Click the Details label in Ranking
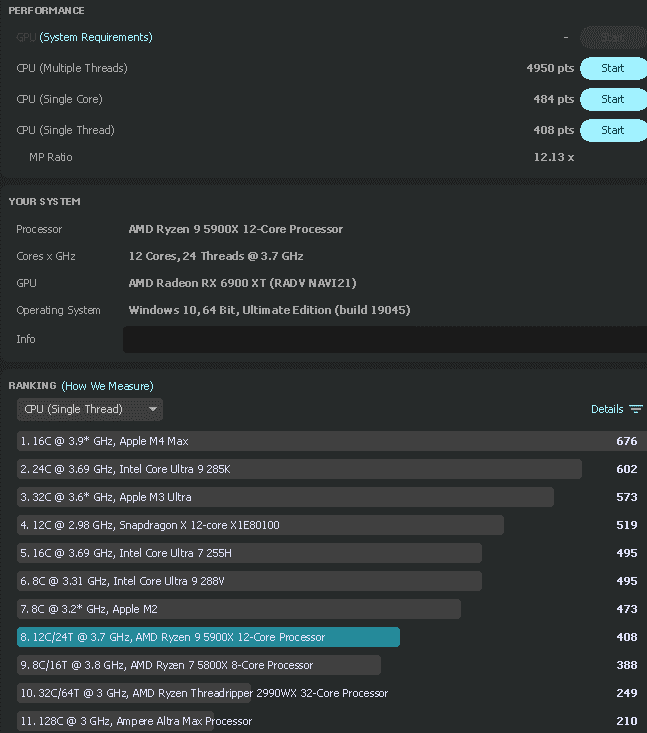Viewport: 647px width, 733px height. click(x=607, y=409)
